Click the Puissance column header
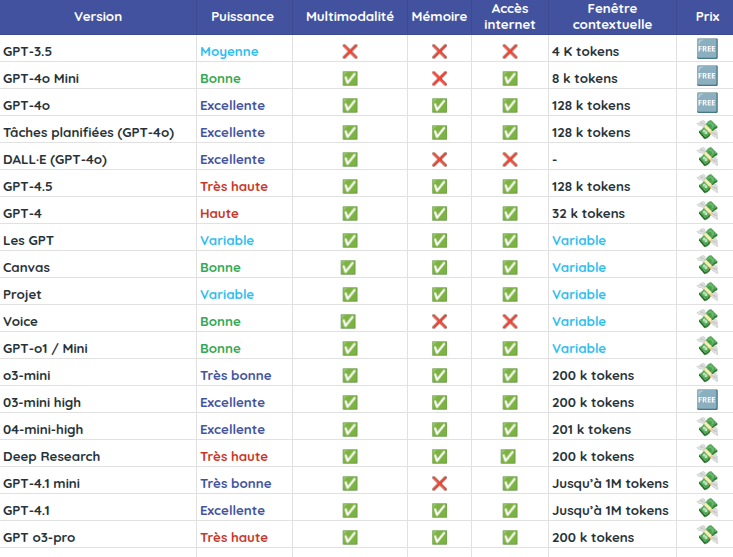This screenshot has height=557, width=733. pos(242,17)
